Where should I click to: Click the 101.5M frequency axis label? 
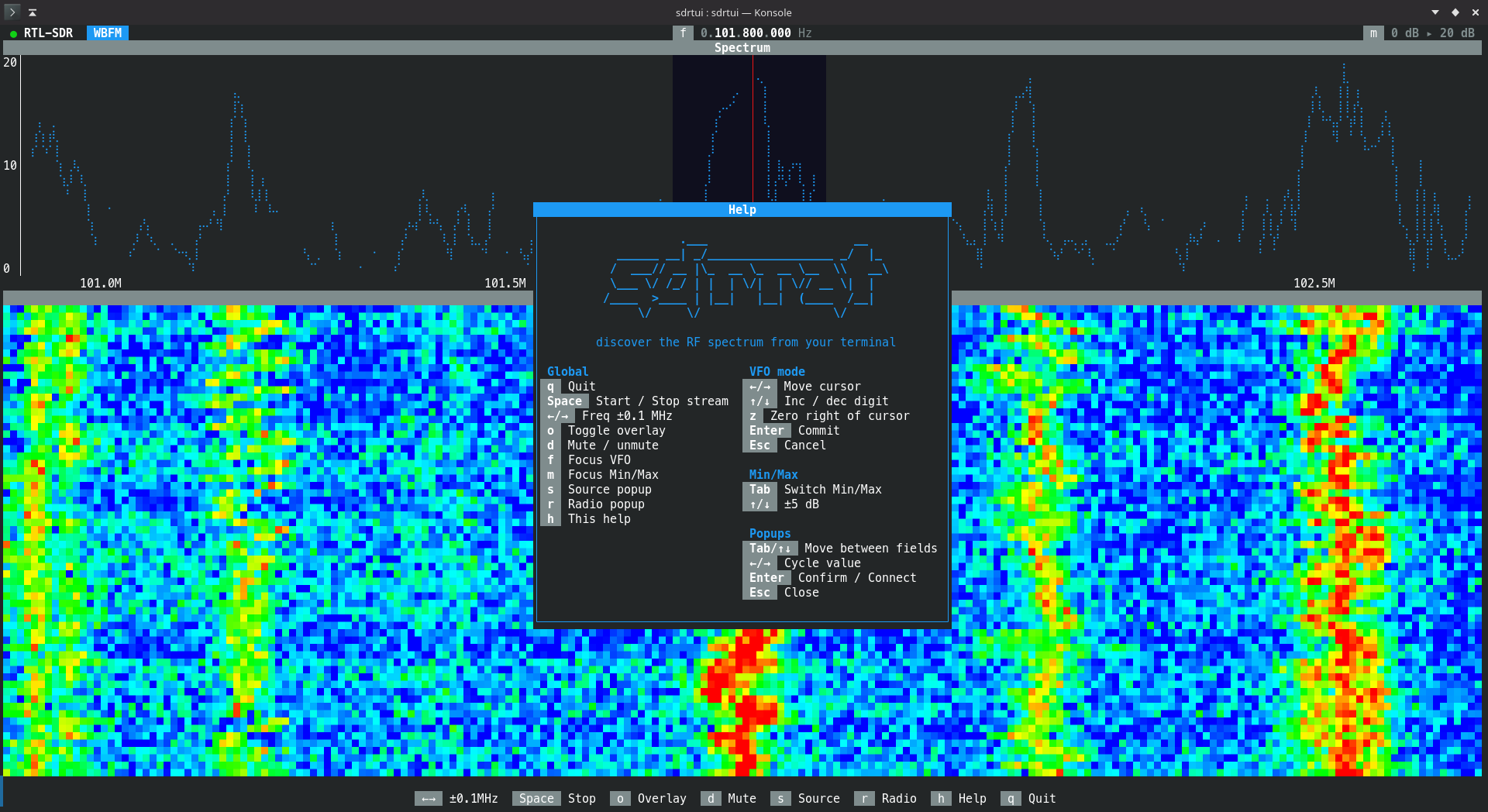click(505, 283)
